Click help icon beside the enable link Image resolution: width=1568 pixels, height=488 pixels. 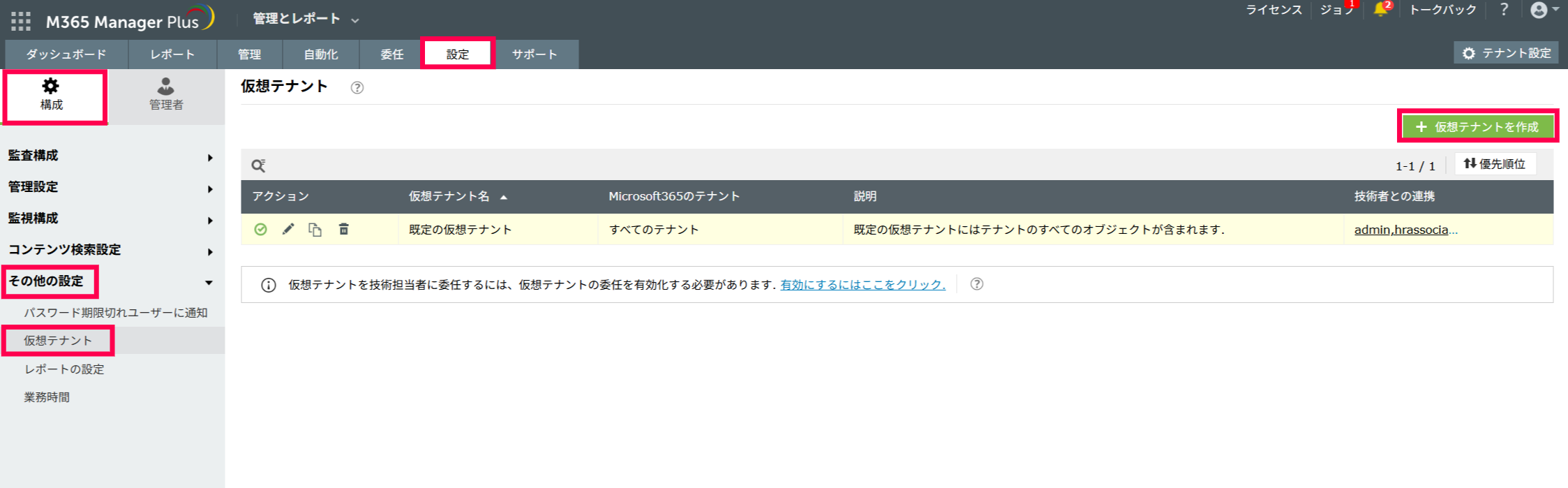(977, 284)
